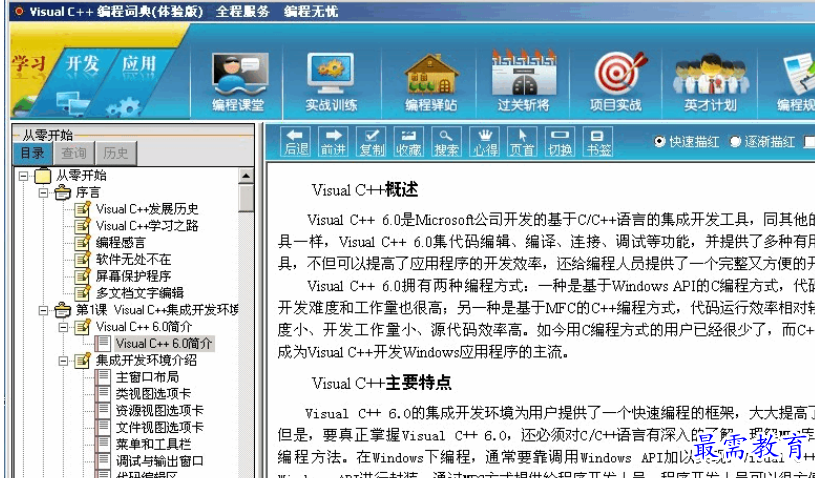Open Visual C++学习之路 tree item

point(147,226)
